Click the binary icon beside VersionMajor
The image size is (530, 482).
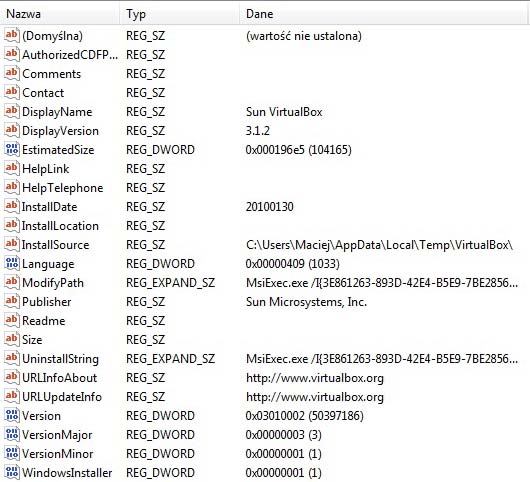12,434
